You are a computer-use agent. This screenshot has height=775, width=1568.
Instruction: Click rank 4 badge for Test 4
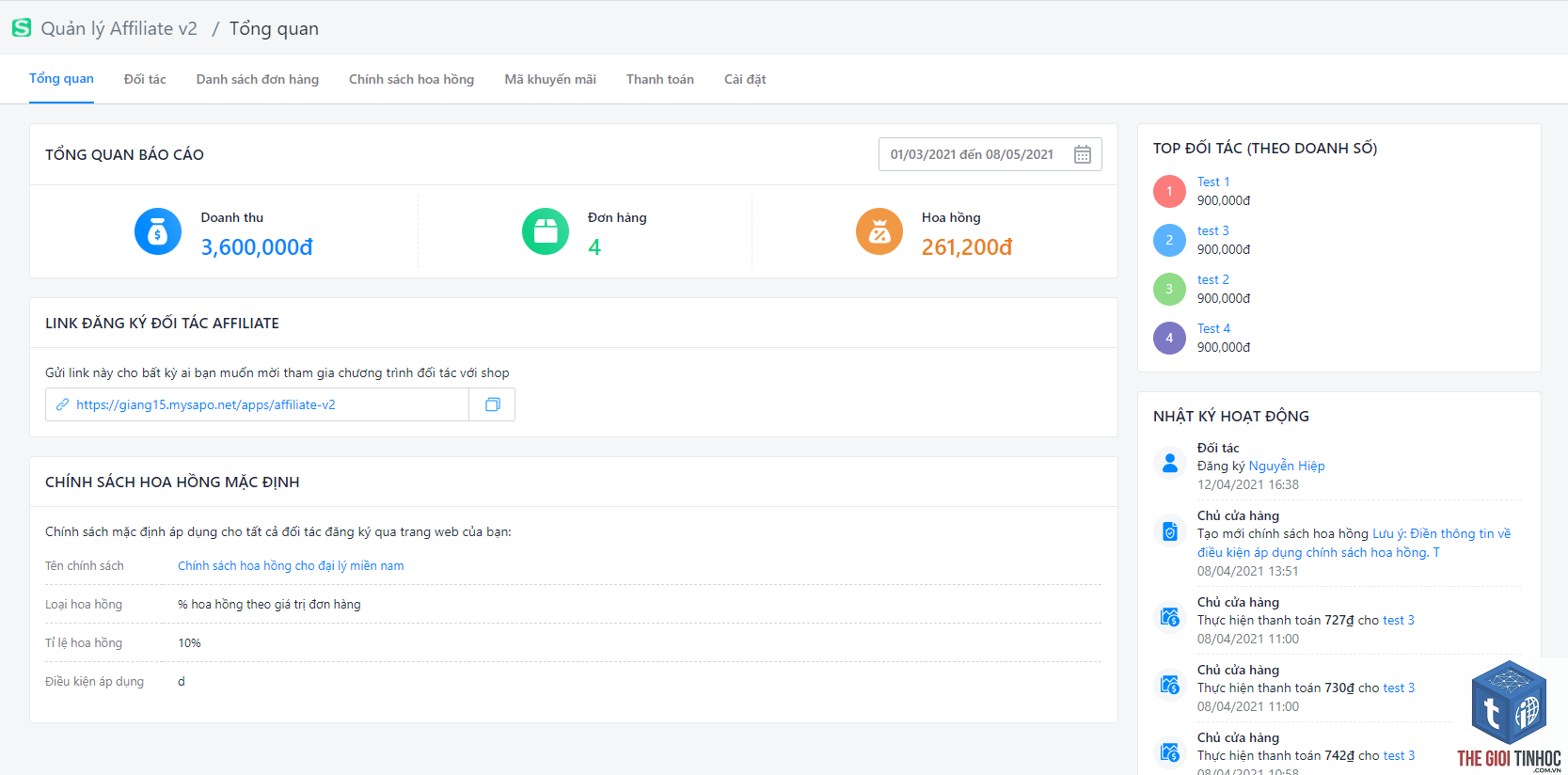[1169, 338]
